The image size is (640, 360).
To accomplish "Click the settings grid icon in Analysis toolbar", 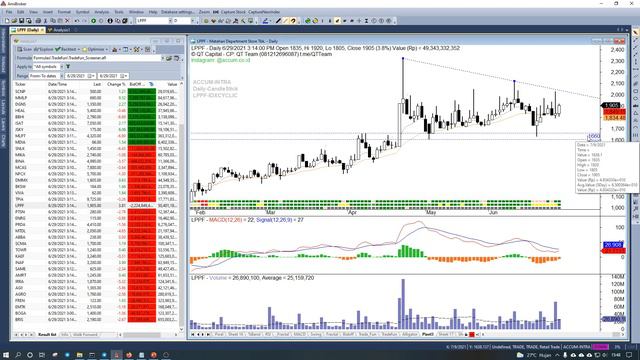I will (147, 49).
